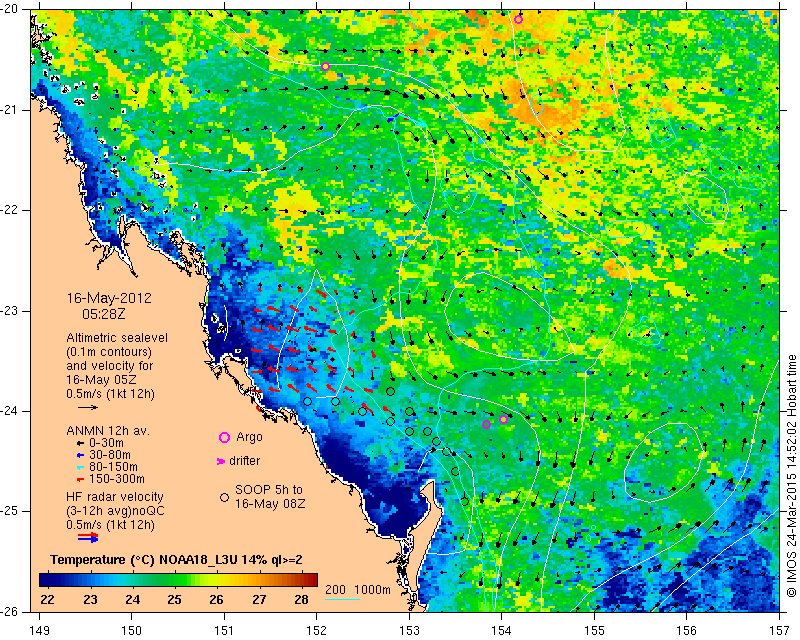
Task: Click the '0-30m' depth range label
Action: pyautogui.click(x=106, y=442)
